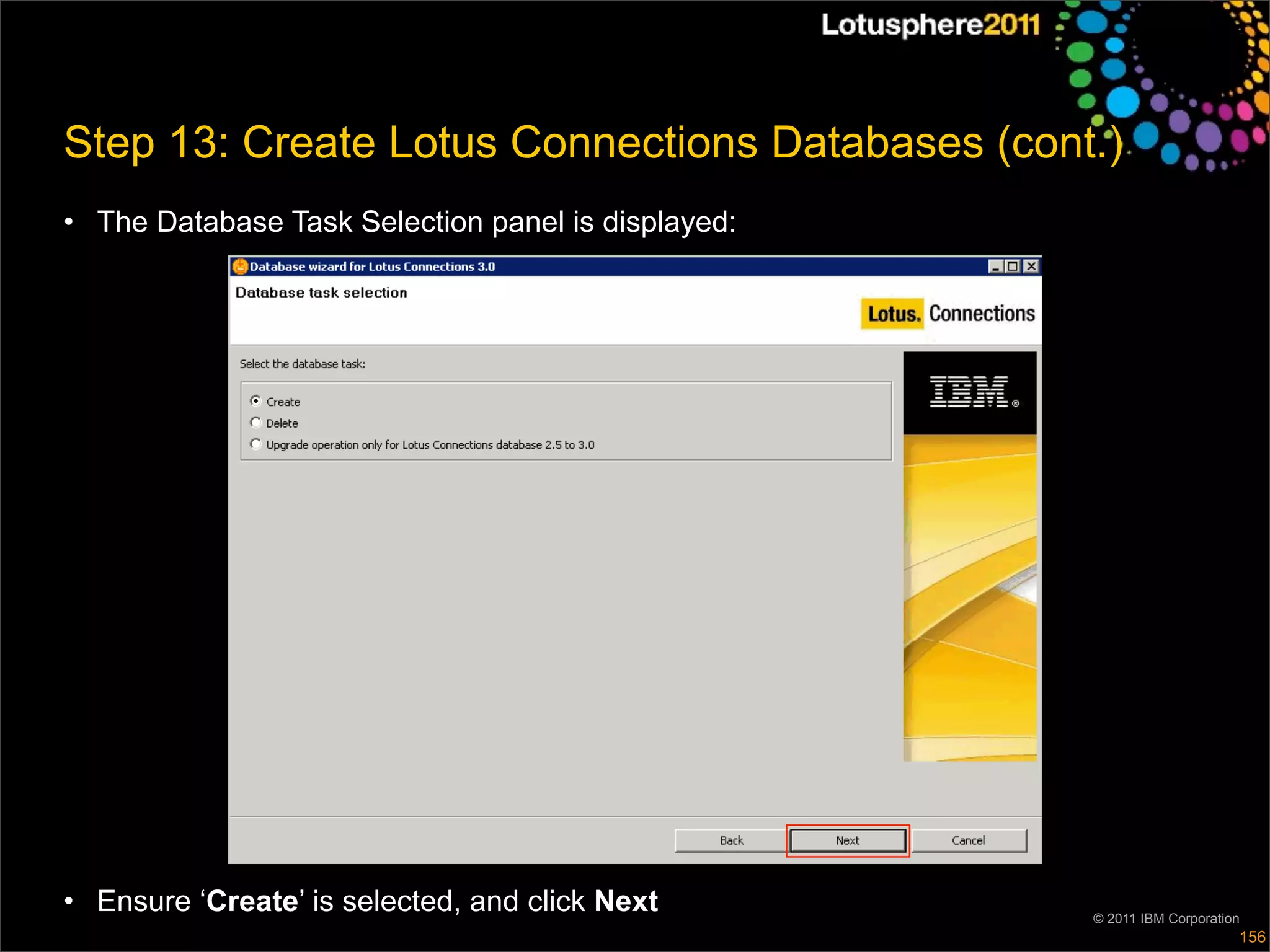Image resolution: width=1270 pixels, height=952 pixels.
Task: Click the IBM logo in side banner
Action: coord(974,392)
